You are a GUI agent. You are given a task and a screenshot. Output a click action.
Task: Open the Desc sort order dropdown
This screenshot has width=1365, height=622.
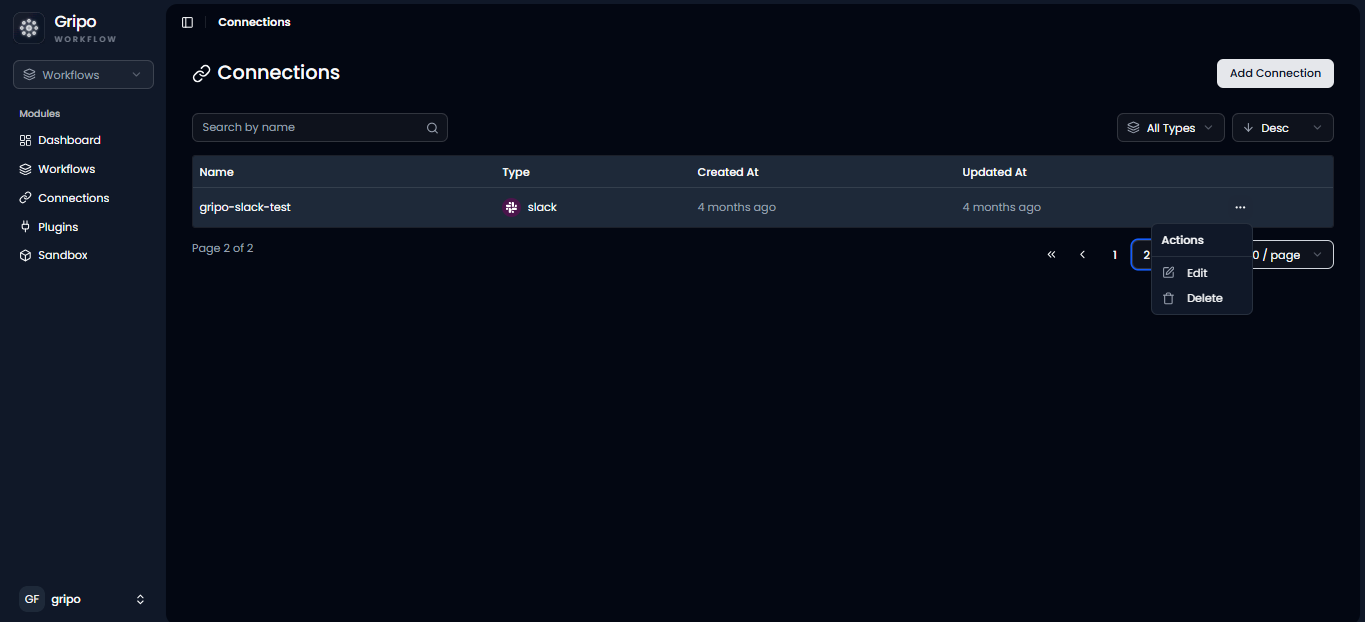click(1283, 128)
